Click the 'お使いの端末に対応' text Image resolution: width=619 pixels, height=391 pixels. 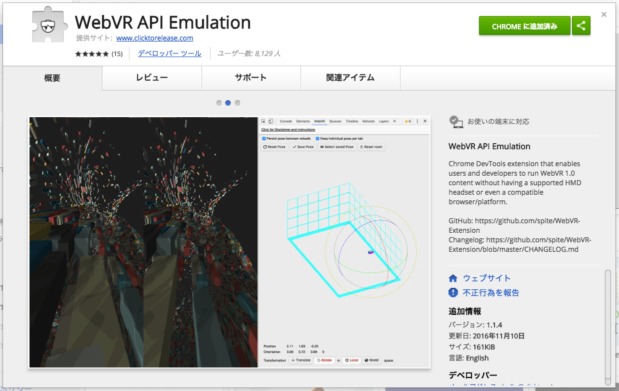(x=498, y=122)
